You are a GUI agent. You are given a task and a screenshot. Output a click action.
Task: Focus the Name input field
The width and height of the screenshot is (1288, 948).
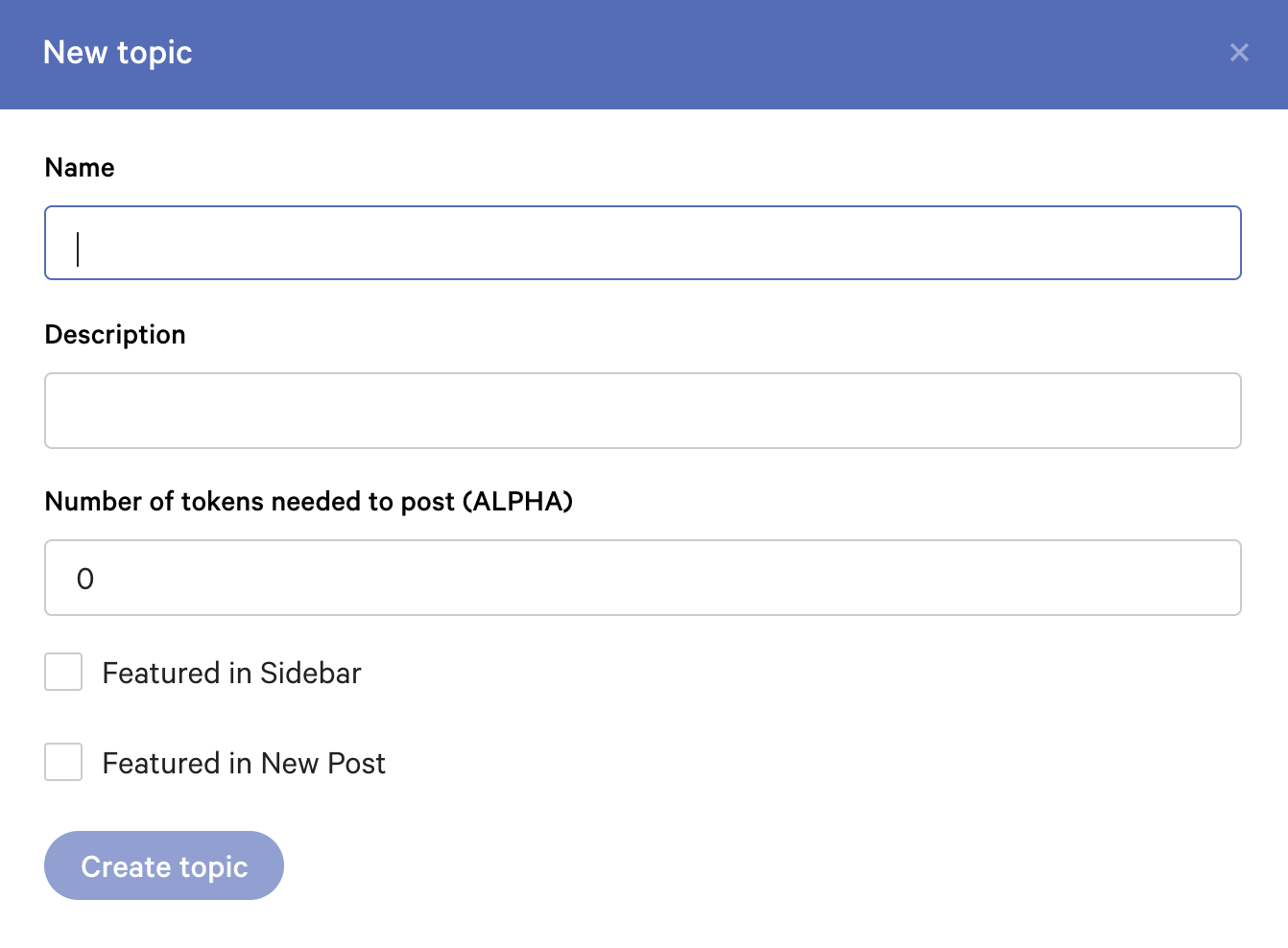[x=643, y=243]
